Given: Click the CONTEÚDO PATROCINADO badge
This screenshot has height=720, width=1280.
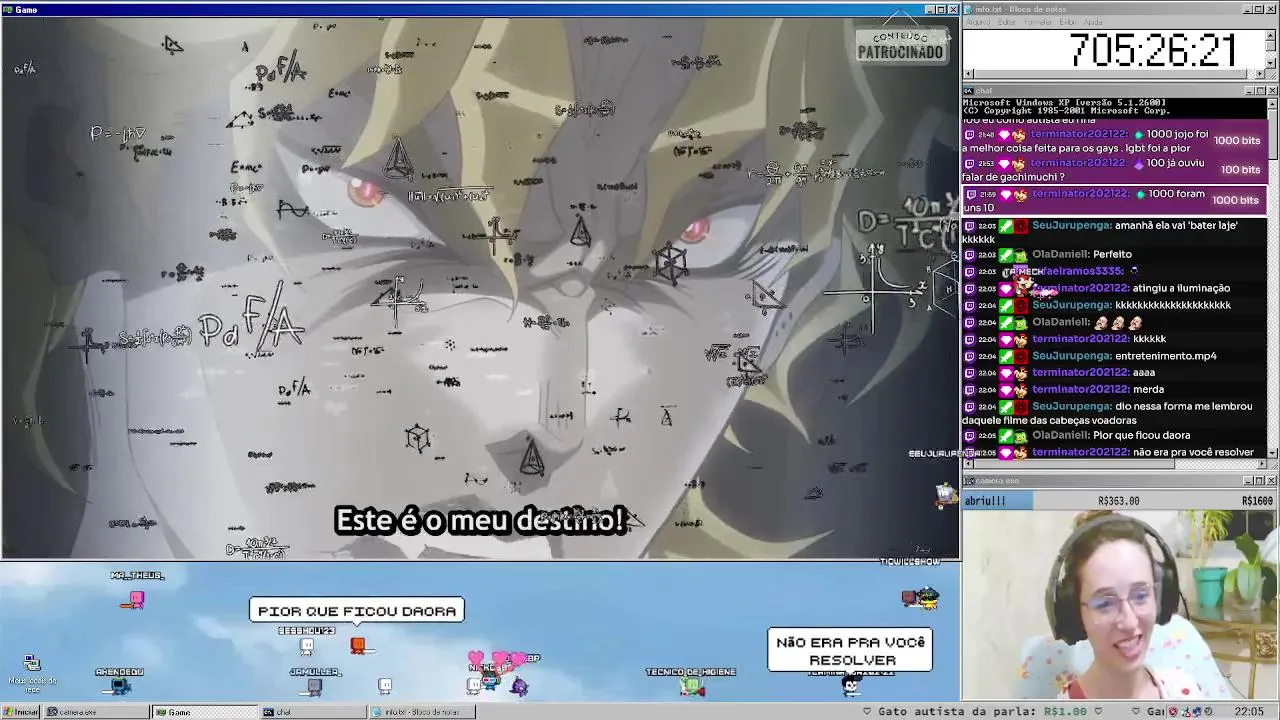Looking at the screenshot, I should point(901,44).
